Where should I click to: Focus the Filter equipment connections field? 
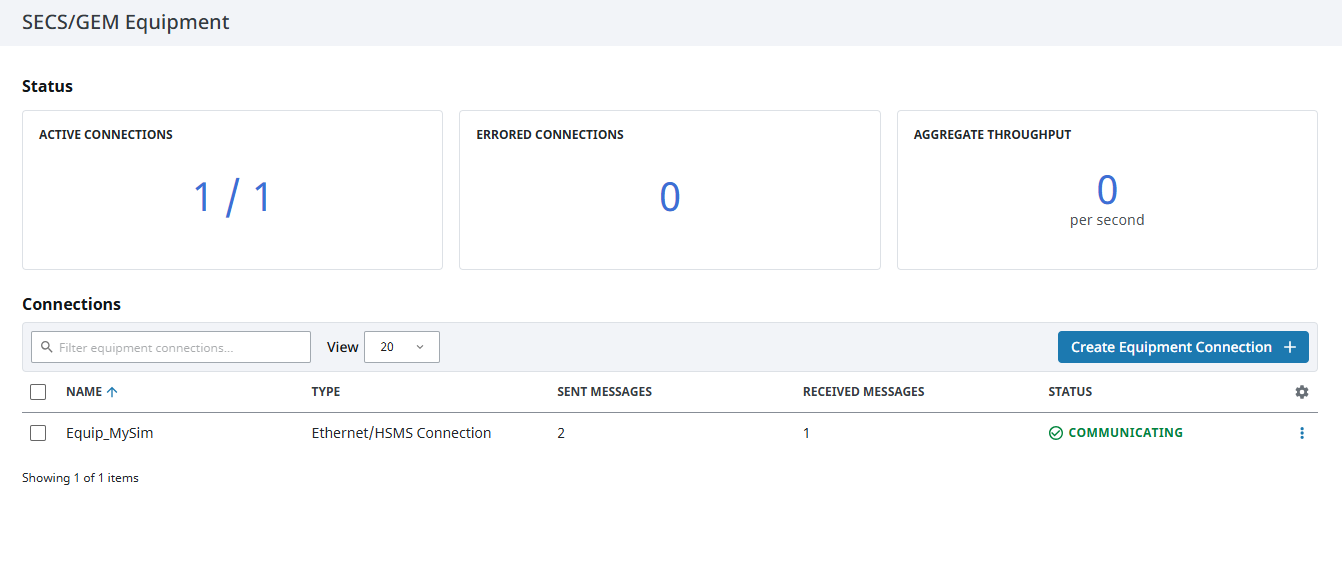click(180, 347)
